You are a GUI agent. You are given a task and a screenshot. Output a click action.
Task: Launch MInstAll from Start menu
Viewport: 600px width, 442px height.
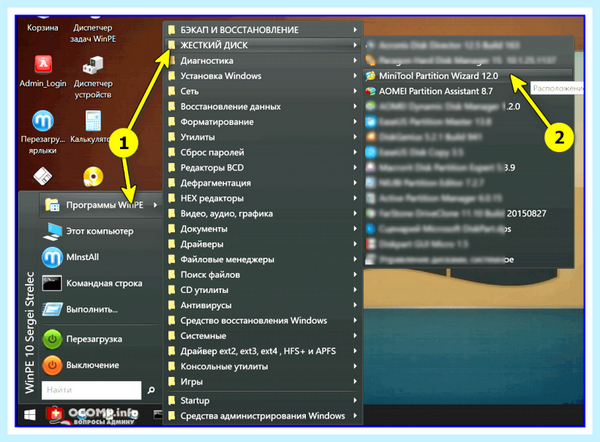coord(101,257)
